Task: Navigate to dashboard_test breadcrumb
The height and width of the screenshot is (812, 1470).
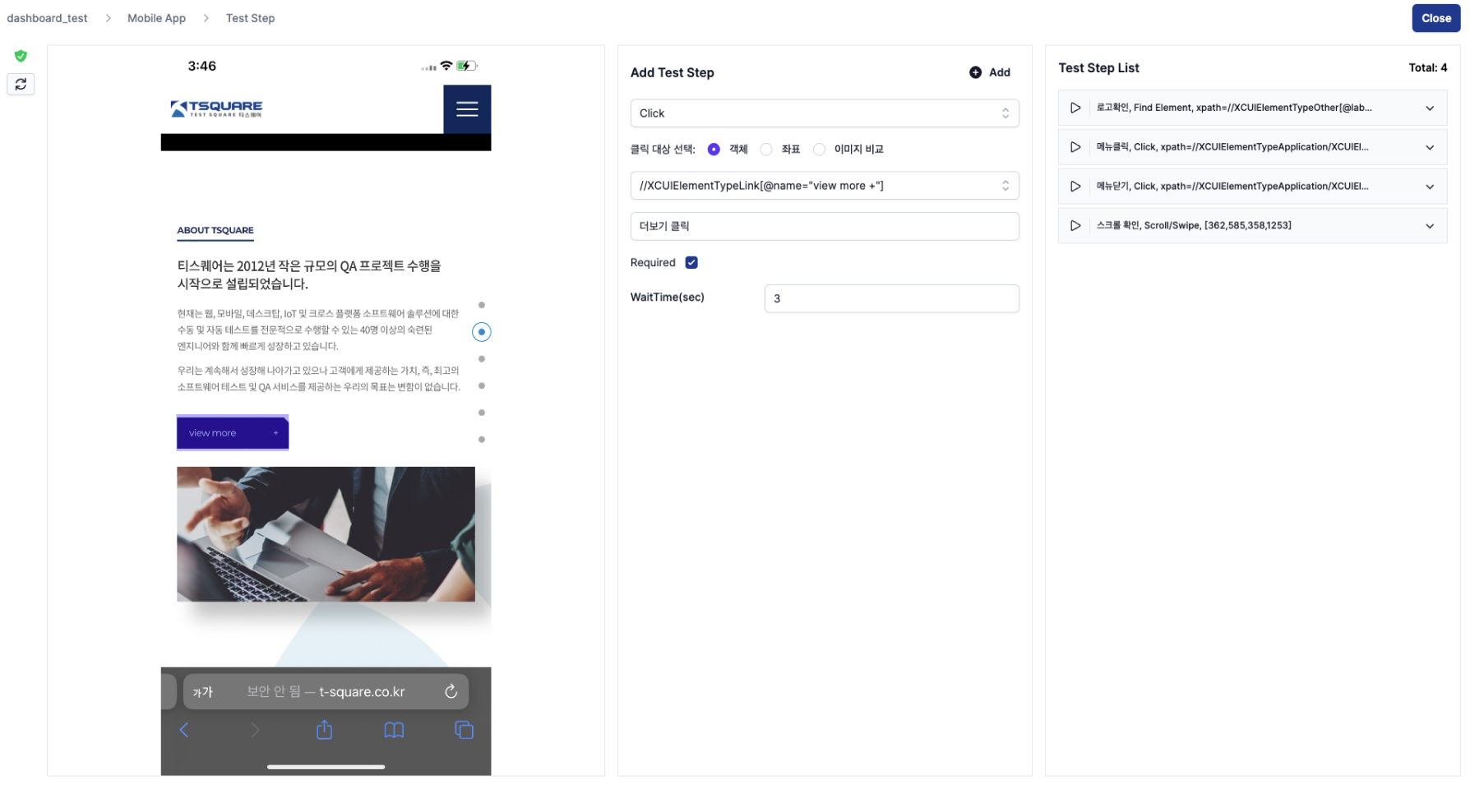Action: 47,18
